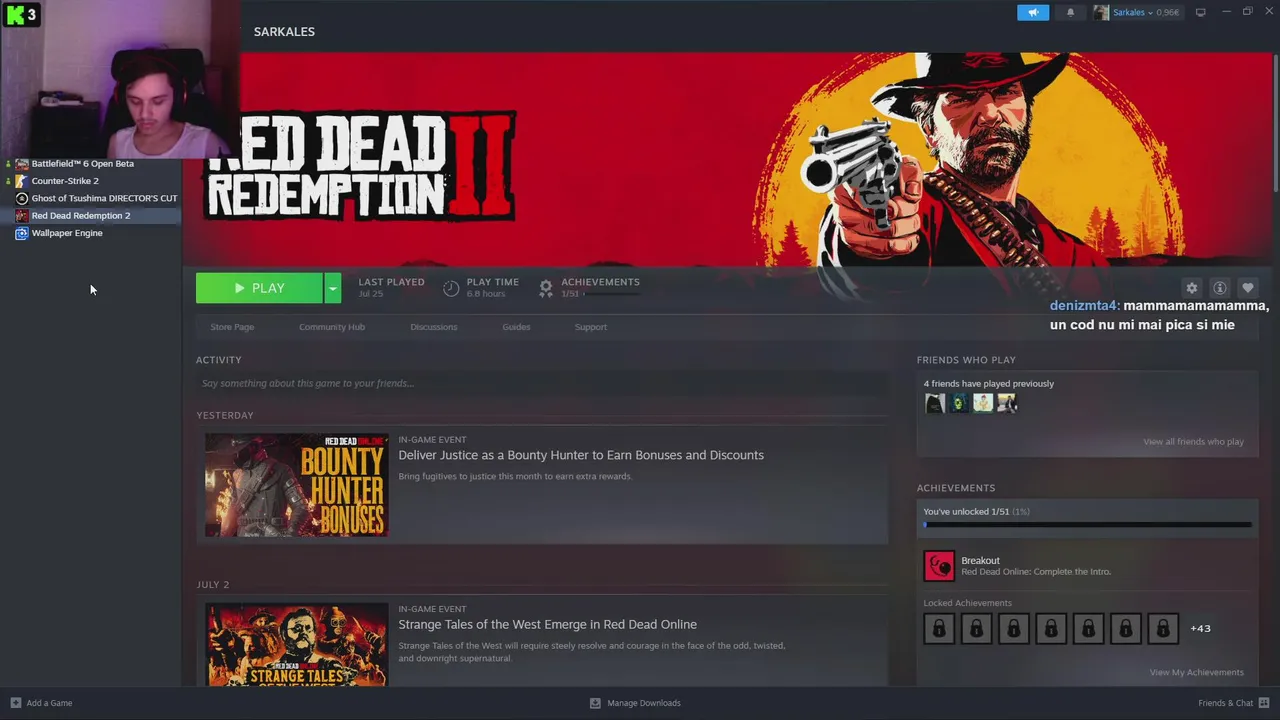The width and height of the screenshot is (1280, 720).
Task: Click the Sarkales profile avatar
Action: tap(1101, 12)
